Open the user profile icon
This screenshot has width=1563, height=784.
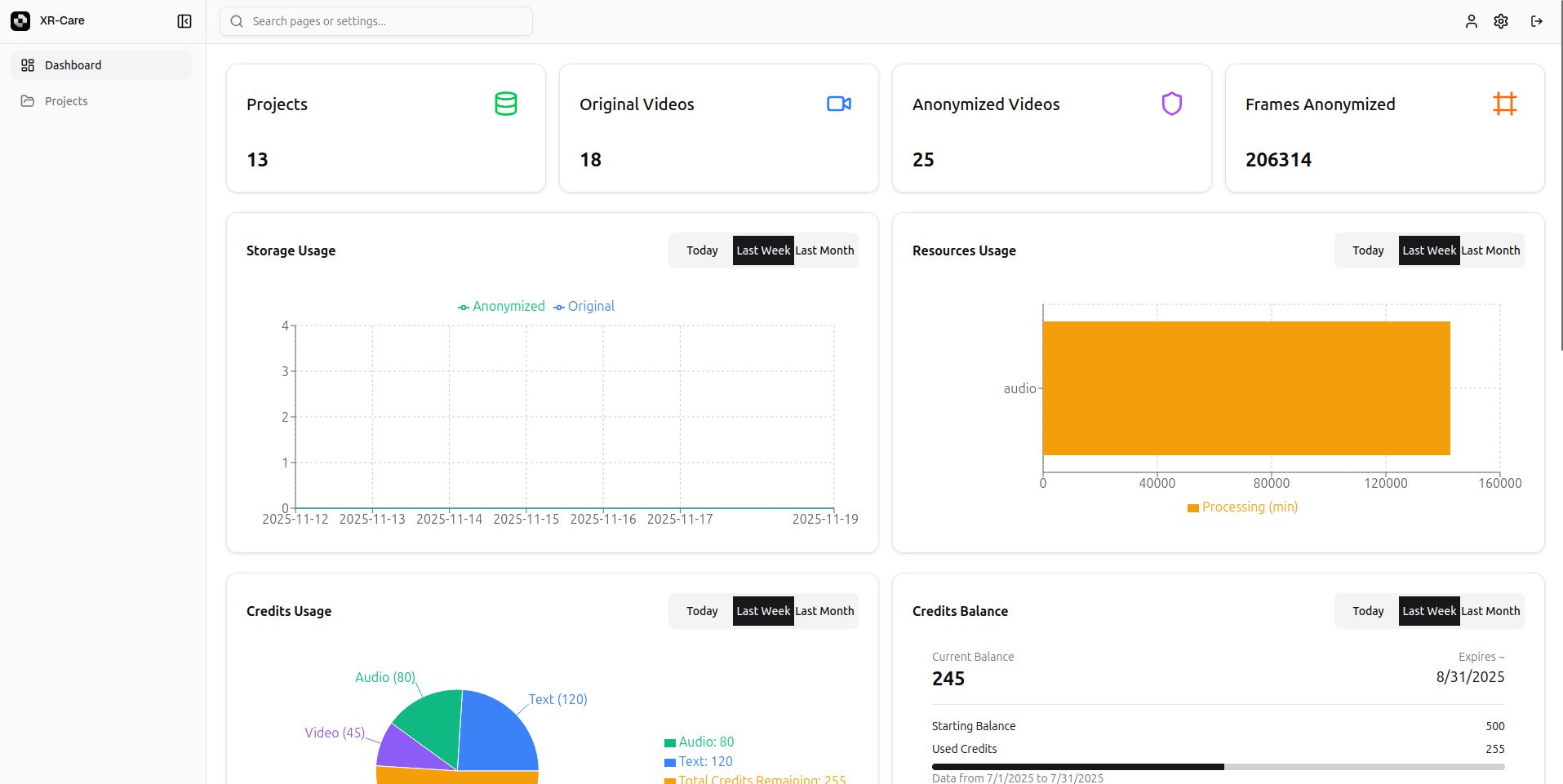point(1471,21)
